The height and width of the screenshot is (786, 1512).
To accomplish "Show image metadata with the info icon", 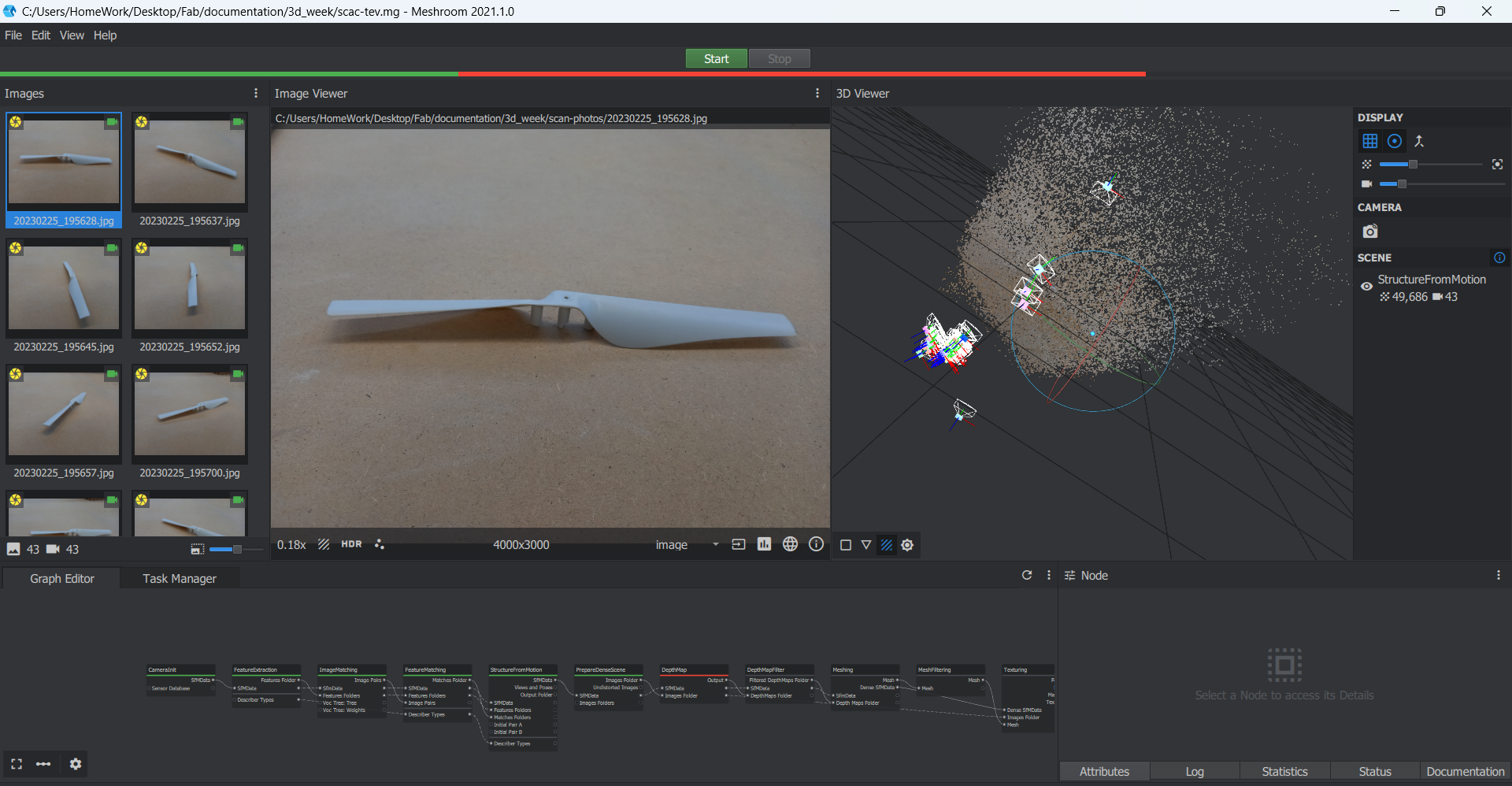I will (816, 544).
